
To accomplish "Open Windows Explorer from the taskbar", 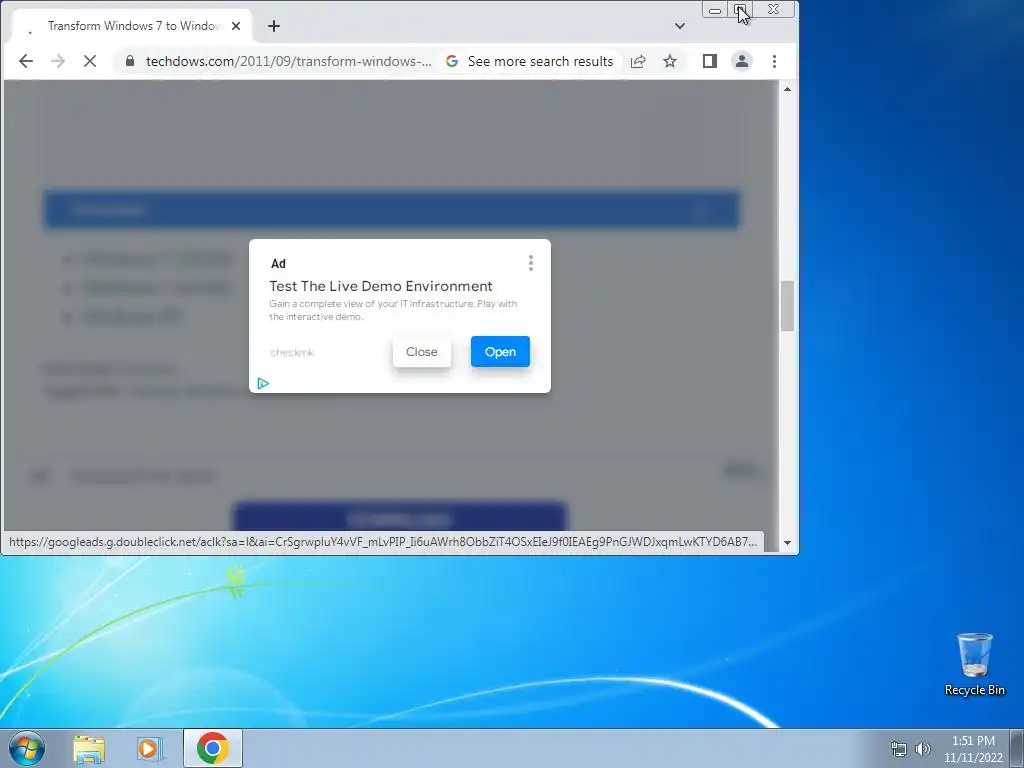I will 89,749.
